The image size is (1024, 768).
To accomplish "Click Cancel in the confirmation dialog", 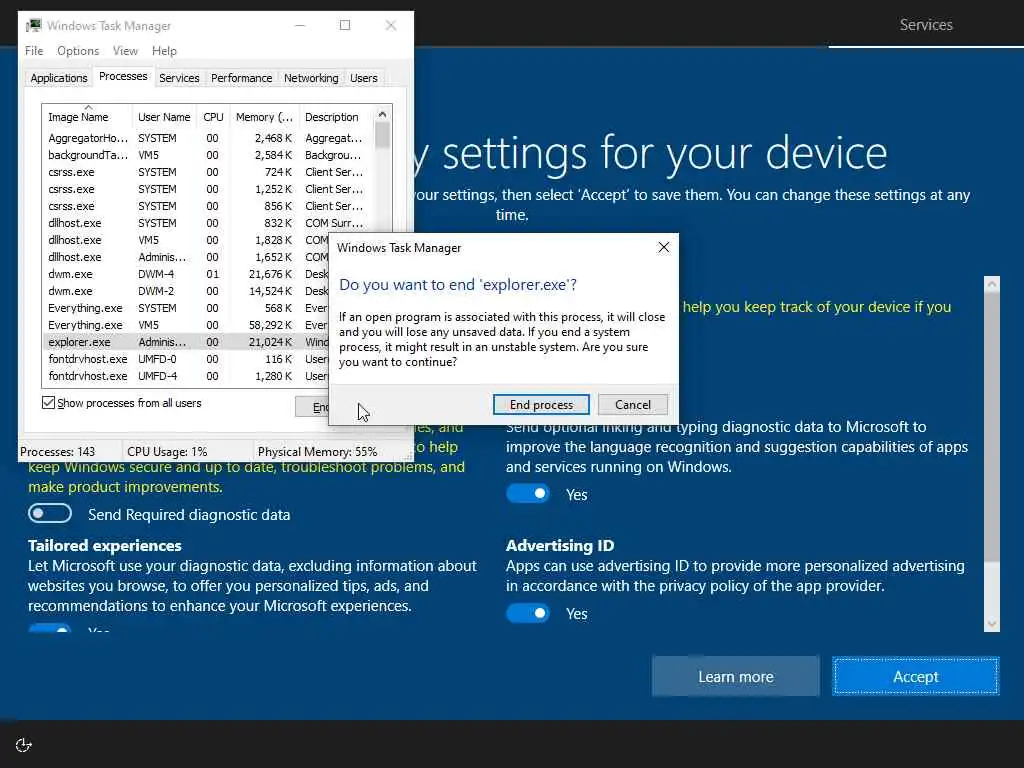I will pos(632,405).
